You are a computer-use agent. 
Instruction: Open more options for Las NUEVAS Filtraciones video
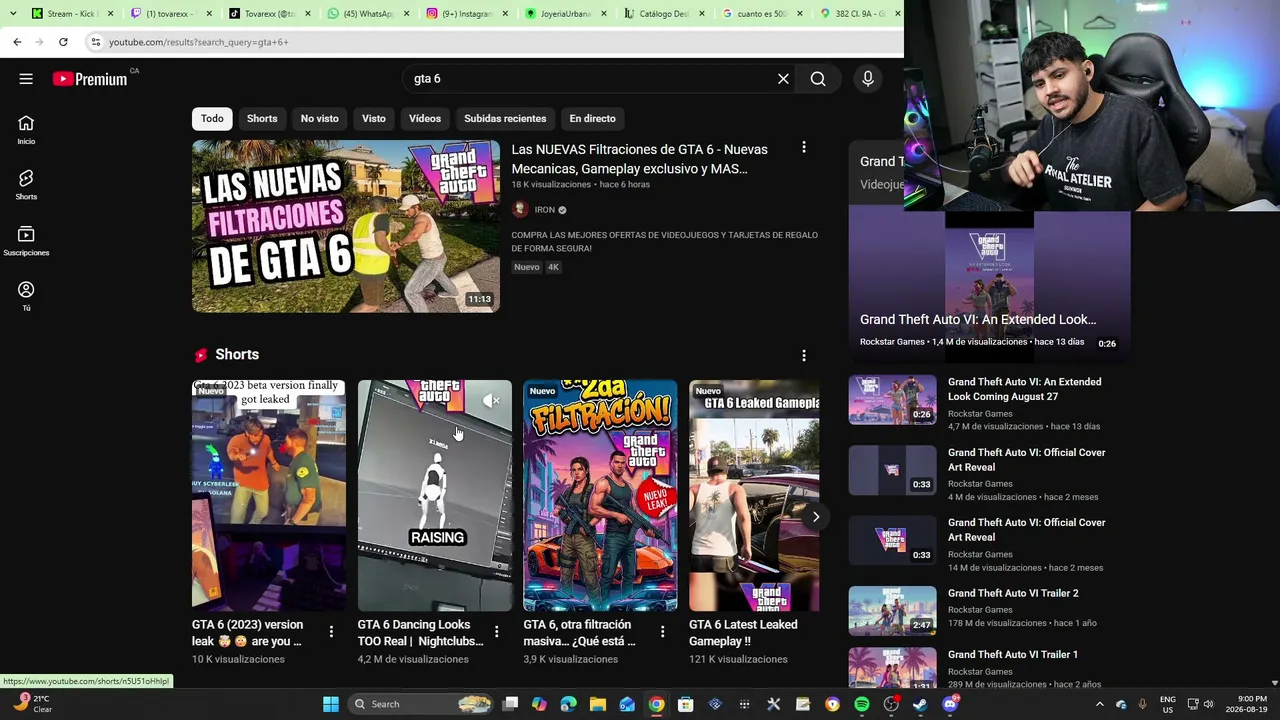point(803,148)
